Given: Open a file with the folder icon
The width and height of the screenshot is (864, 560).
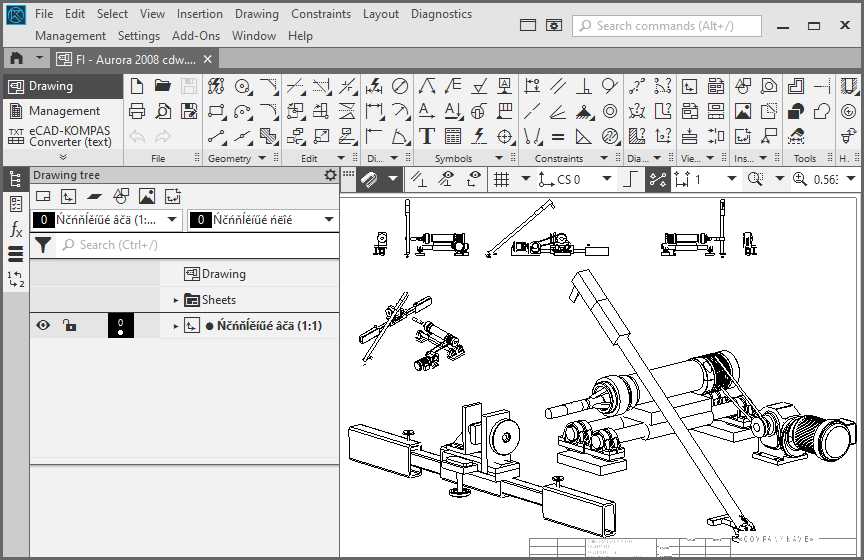Looking at the screenshot, I should pyautogui.click(x=162, y=86).
